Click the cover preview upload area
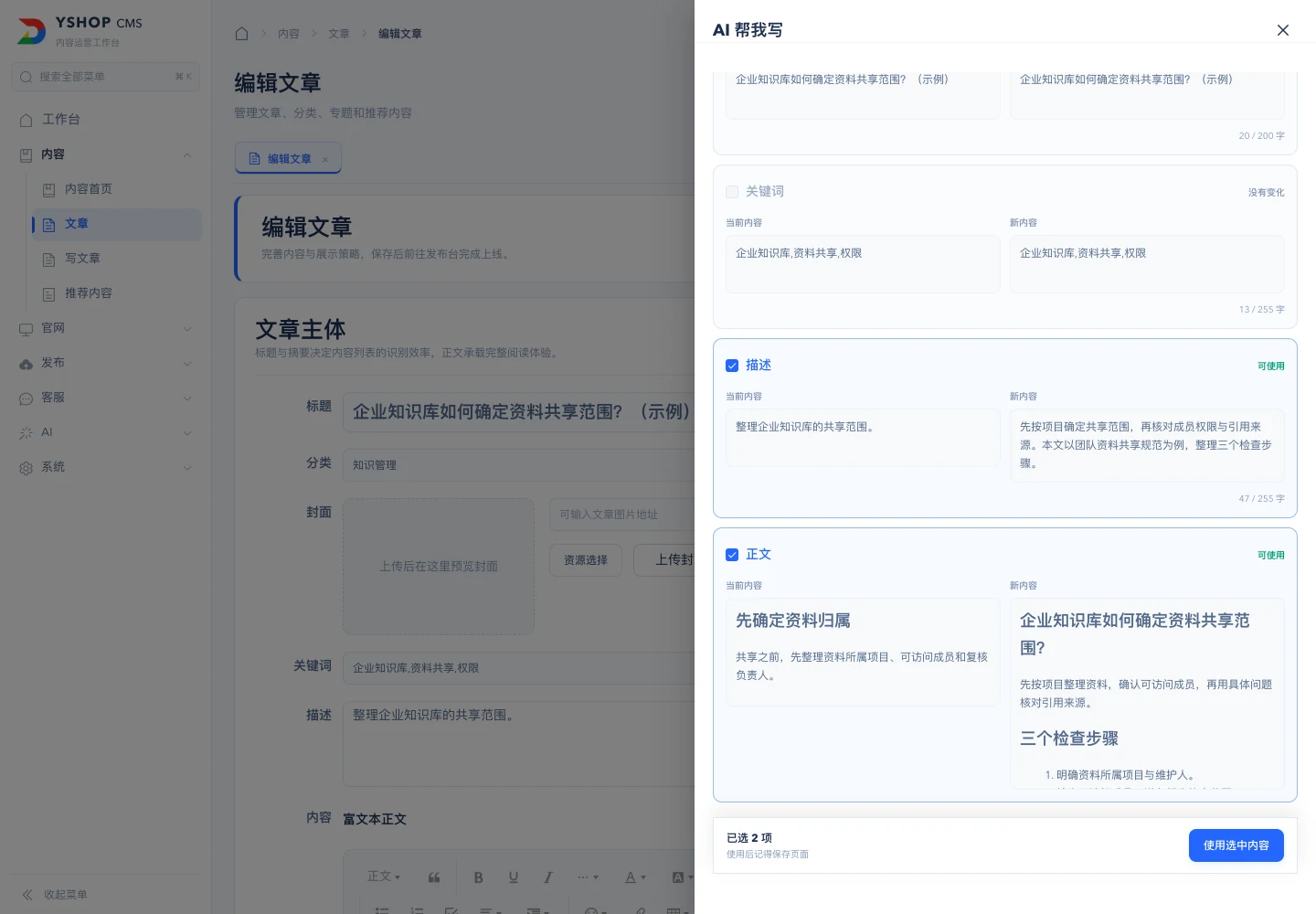This screenshot has width=1316, height=914. (439, 567)
